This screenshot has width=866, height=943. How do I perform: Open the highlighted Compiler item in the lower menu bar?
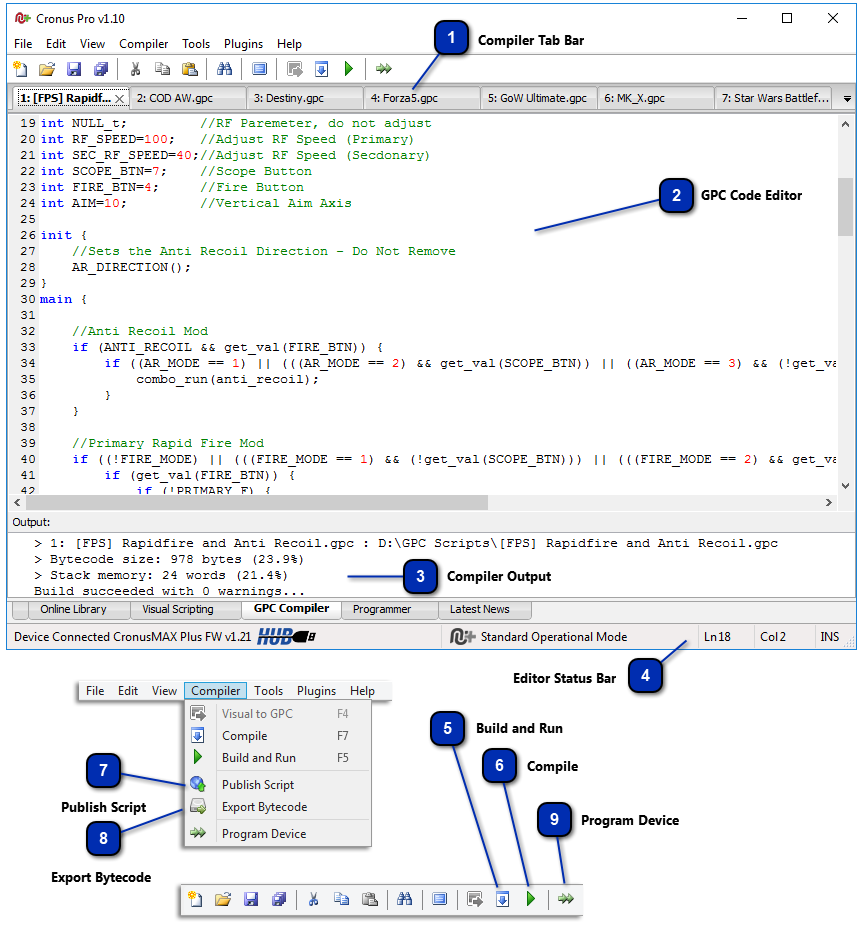click(x=215, y=691)
